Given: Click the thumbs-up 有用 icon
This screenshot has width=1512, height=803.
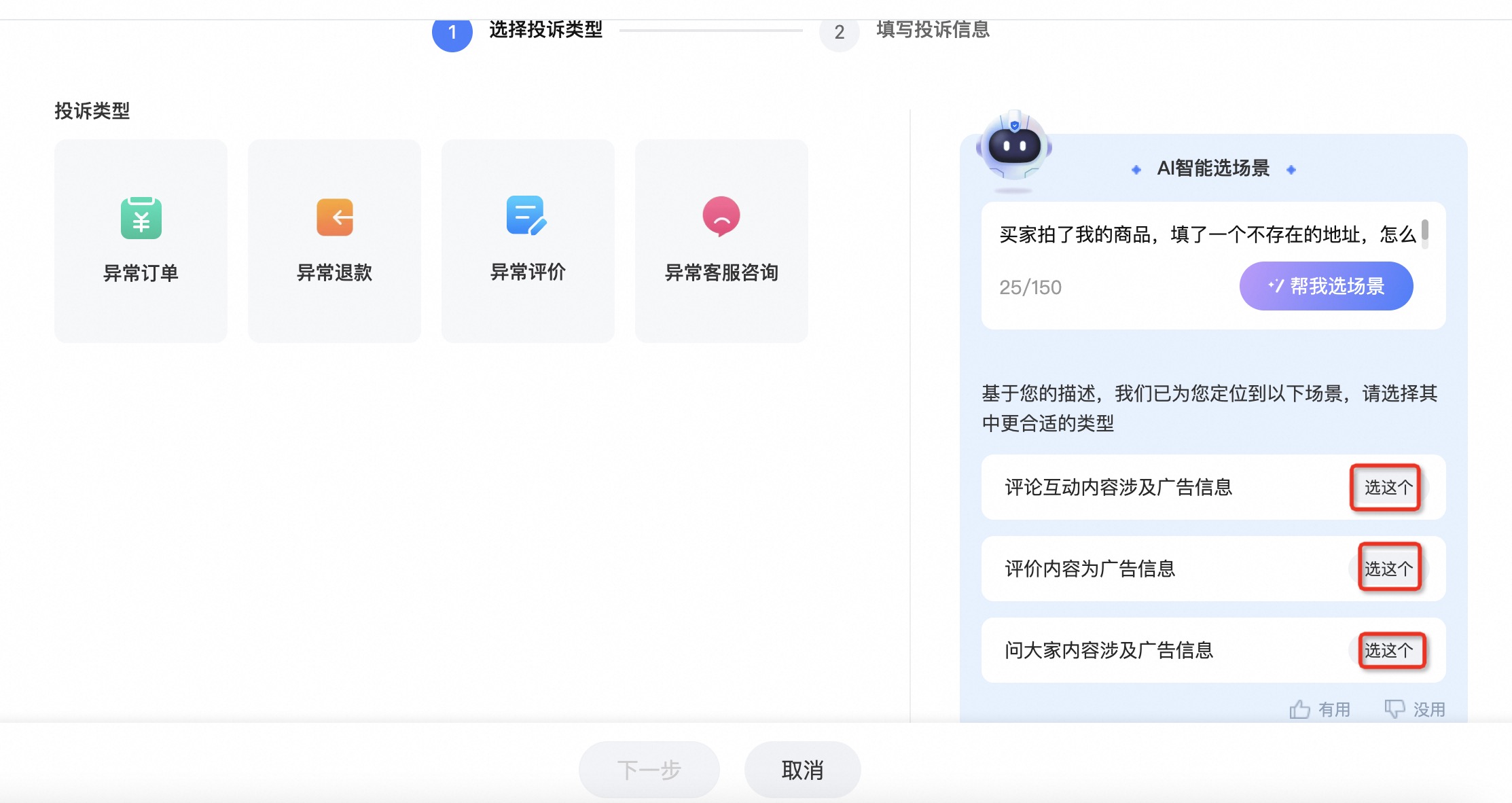Looking at the screenshot, I should click(1299, 709).
